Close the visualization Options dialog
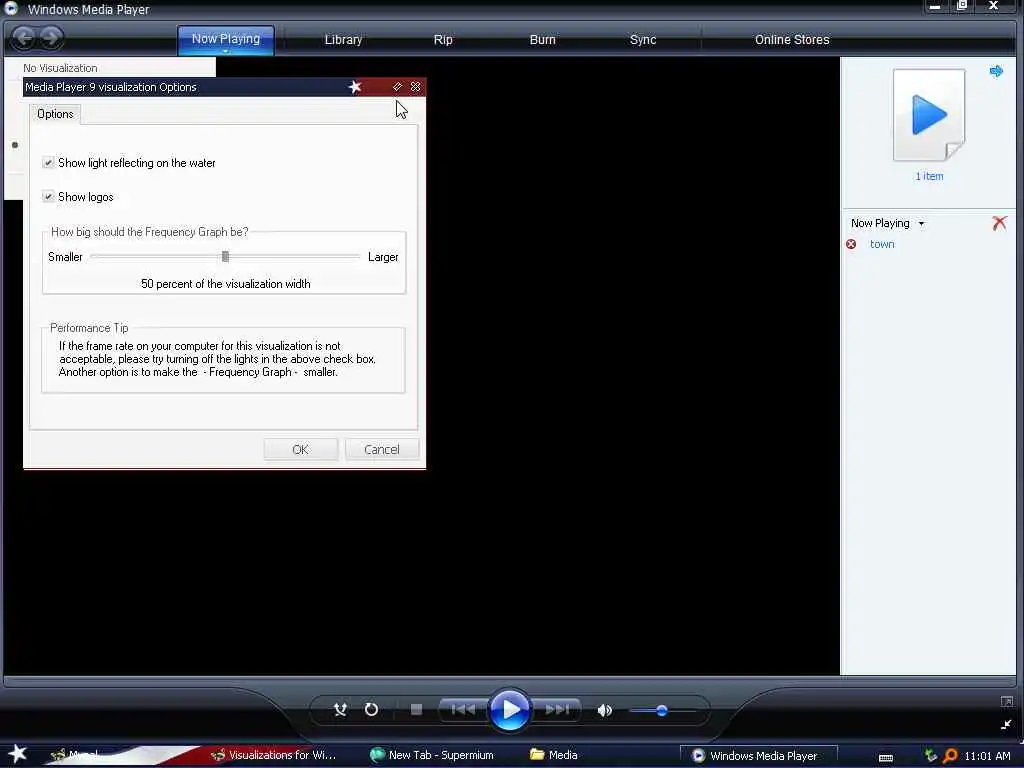The image size is (1024, 768). (415, 87)
